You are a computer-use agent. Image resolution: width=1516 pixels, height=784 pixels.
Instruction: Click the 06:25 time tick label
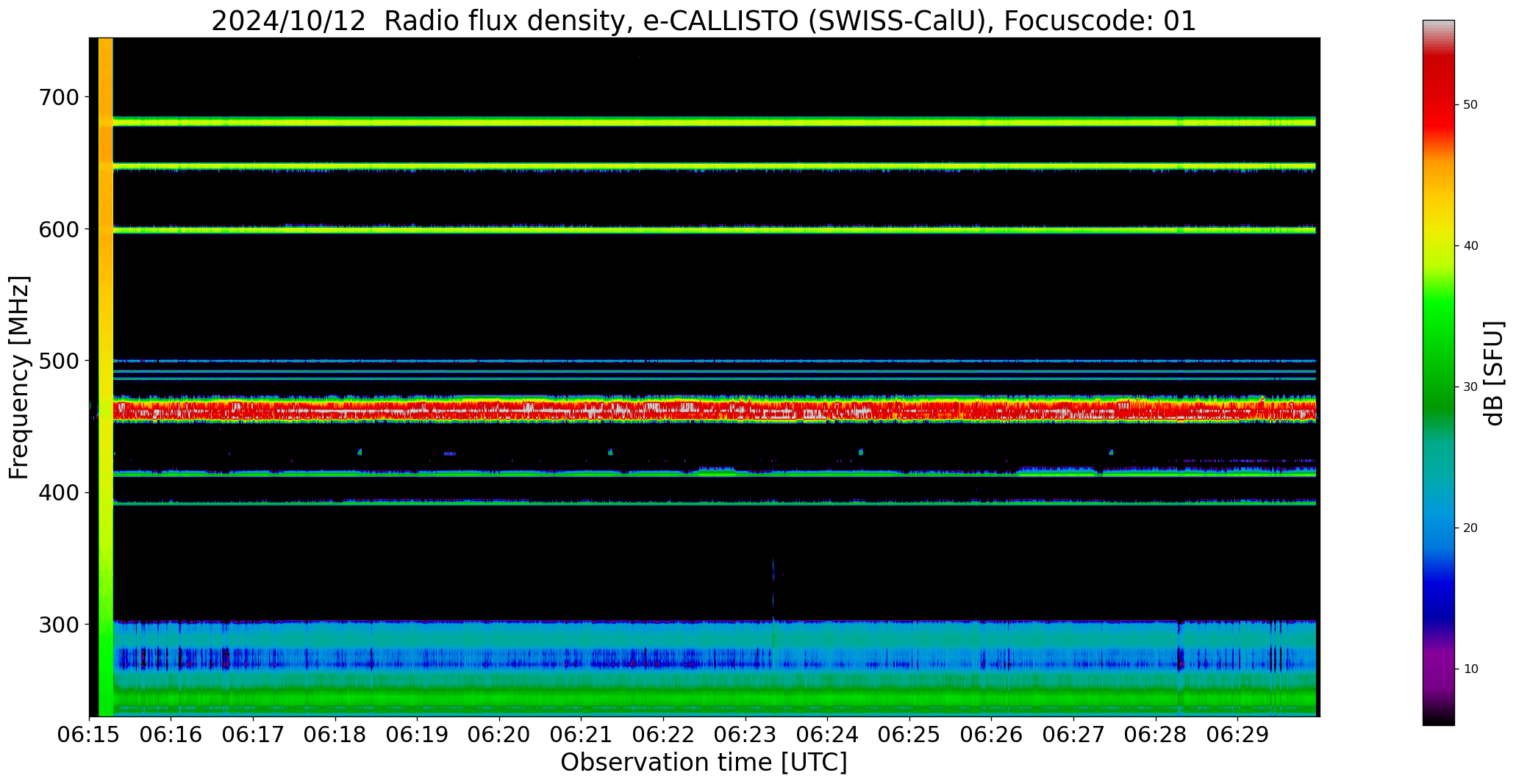(x=909, y=734)
